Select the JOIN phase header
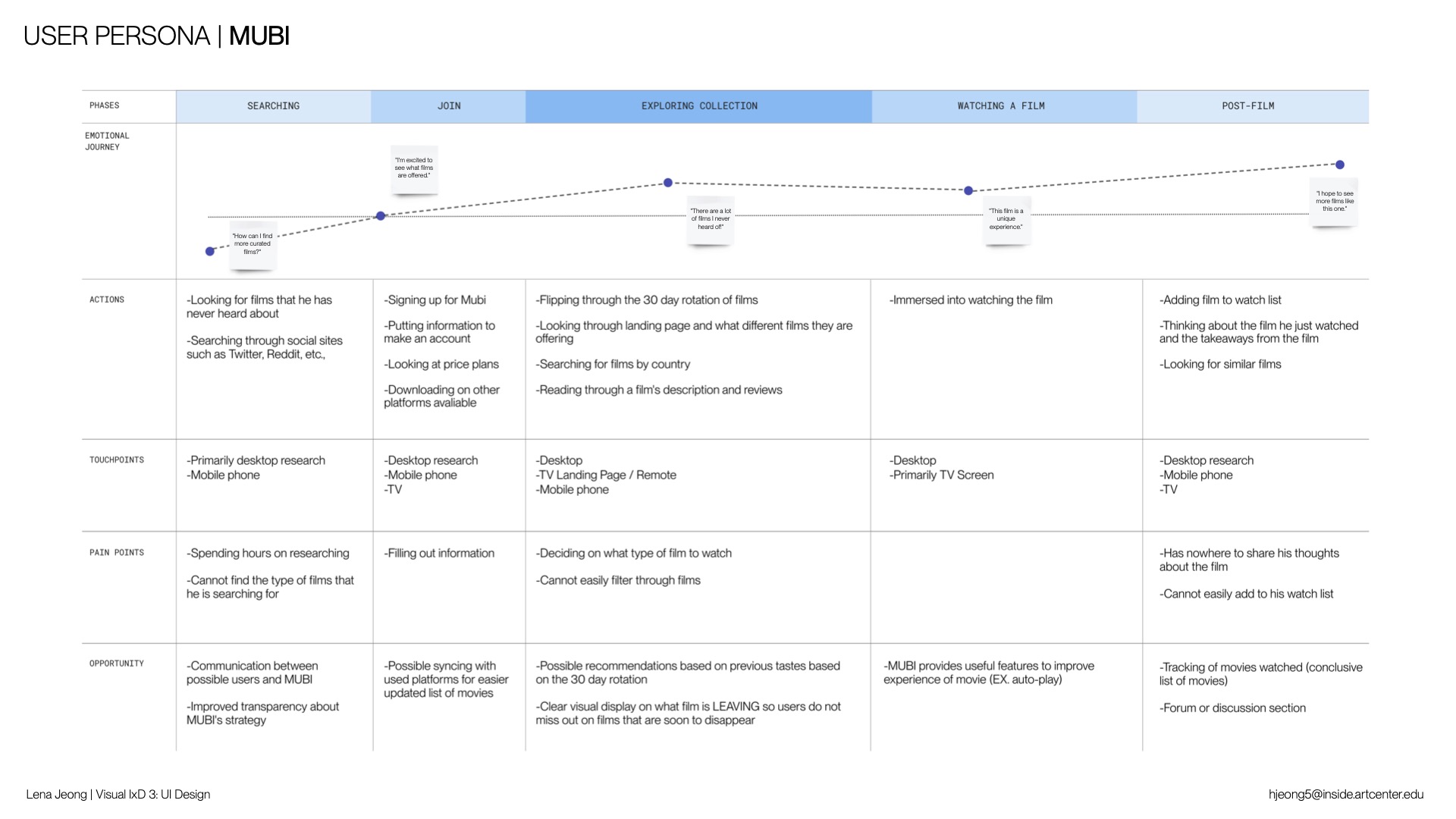Viewport: 1456px width, 819px height. pos(448,106)
